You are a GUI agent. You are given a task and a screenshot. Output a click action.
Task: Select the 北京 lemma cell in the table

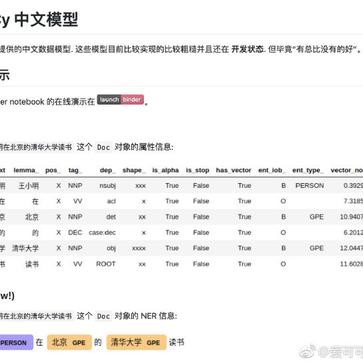click(x=32, y=217)
